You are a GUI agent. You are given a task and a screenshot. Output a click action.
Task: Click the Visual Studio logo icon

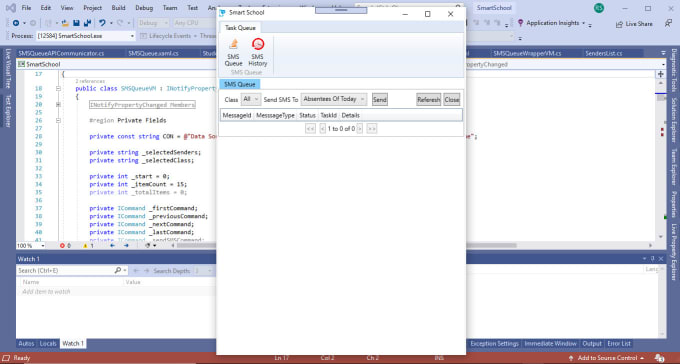tap(11, 8)
